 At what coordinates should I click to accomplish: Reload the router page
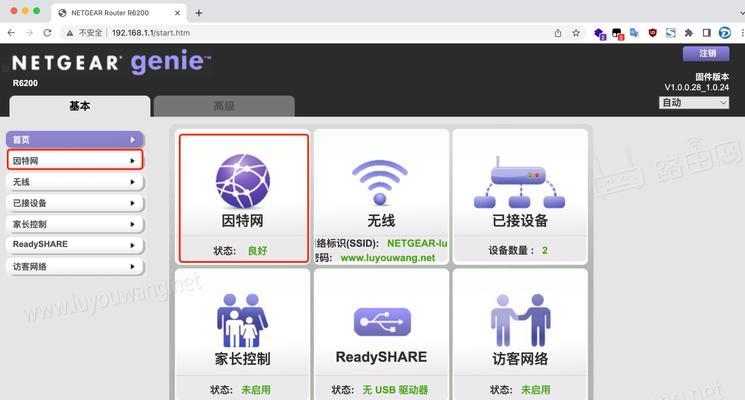tap(47, 33)
